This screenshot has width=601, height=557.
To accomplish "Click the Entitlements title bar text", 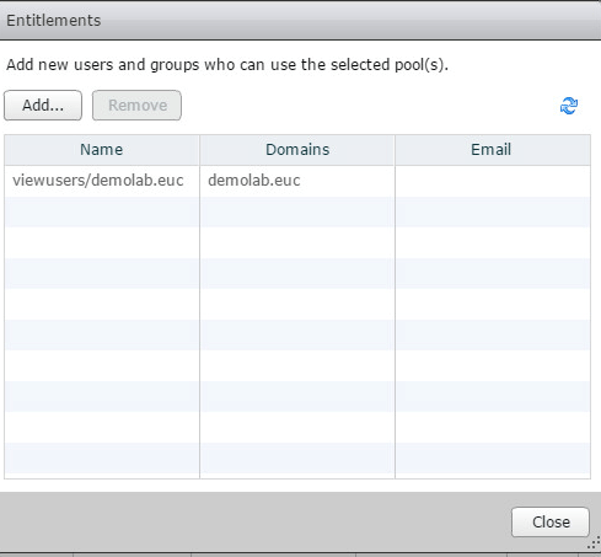I will 53,20.
